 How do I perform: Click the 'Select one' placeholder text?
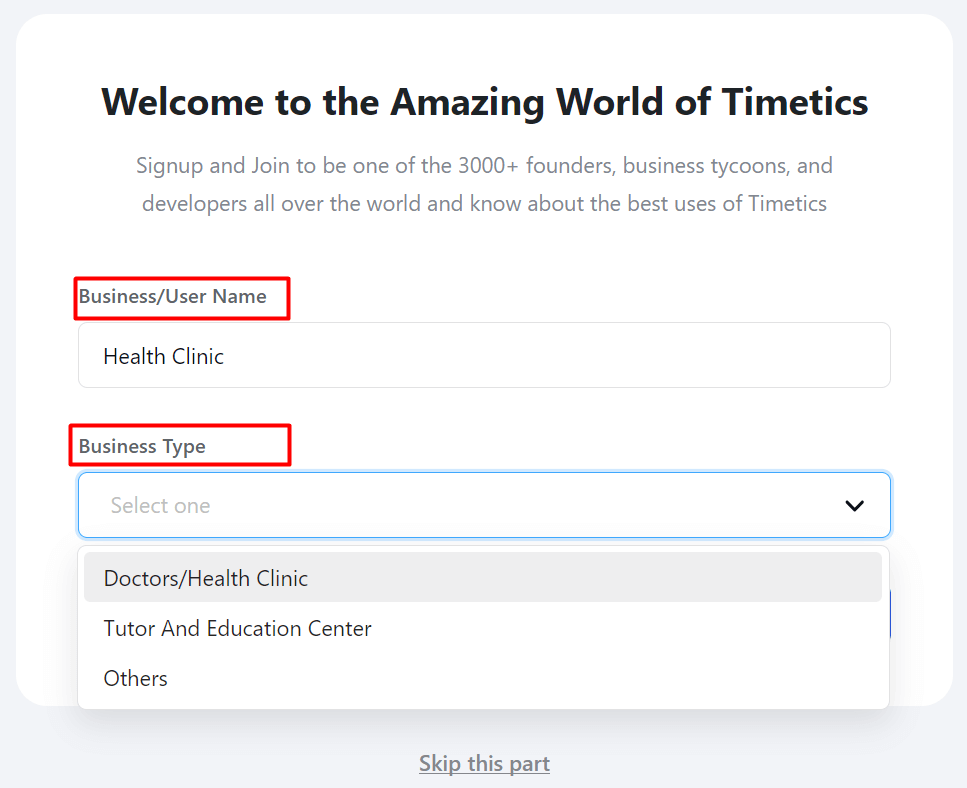pyautogui.click(x=160, y=506)
